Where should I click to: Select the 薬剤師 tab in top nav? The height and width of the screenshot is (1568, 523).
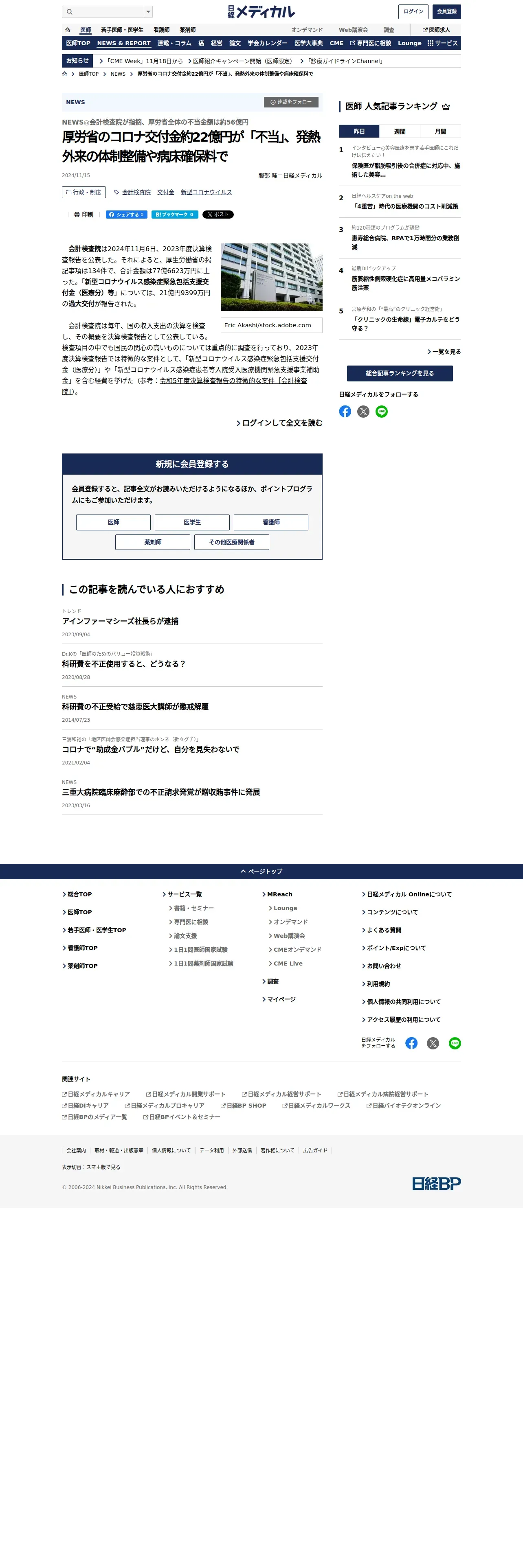tap(187, 30)
